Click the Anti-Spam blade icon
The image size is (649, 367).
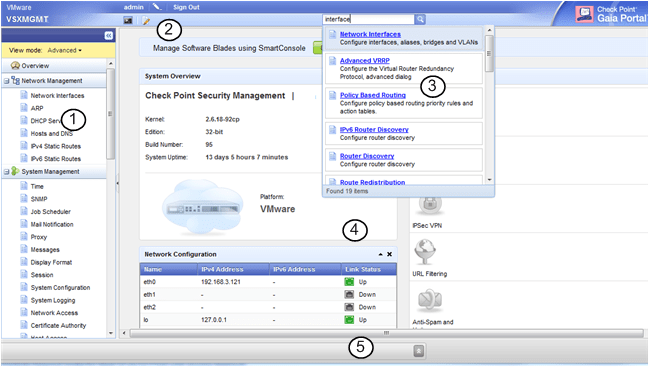(429, 301)
